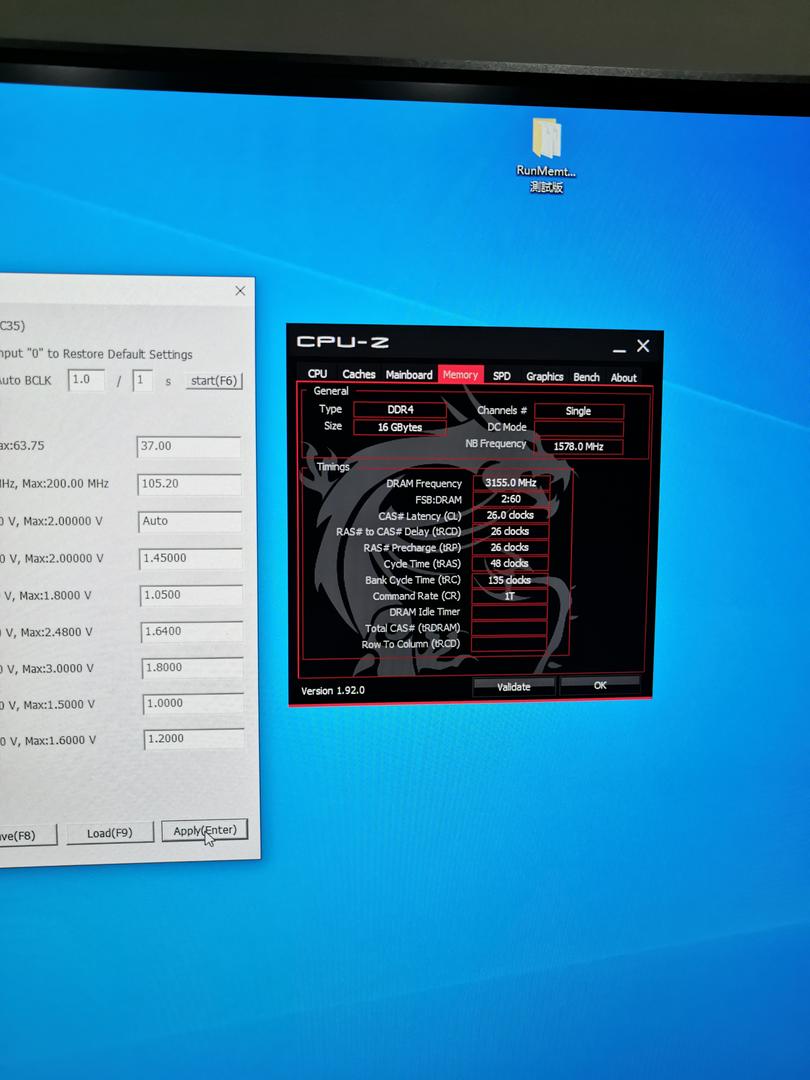
Task: Go to the SPD tab in CPU-Z
Action: pyautogui.click(x=501, y=376)
